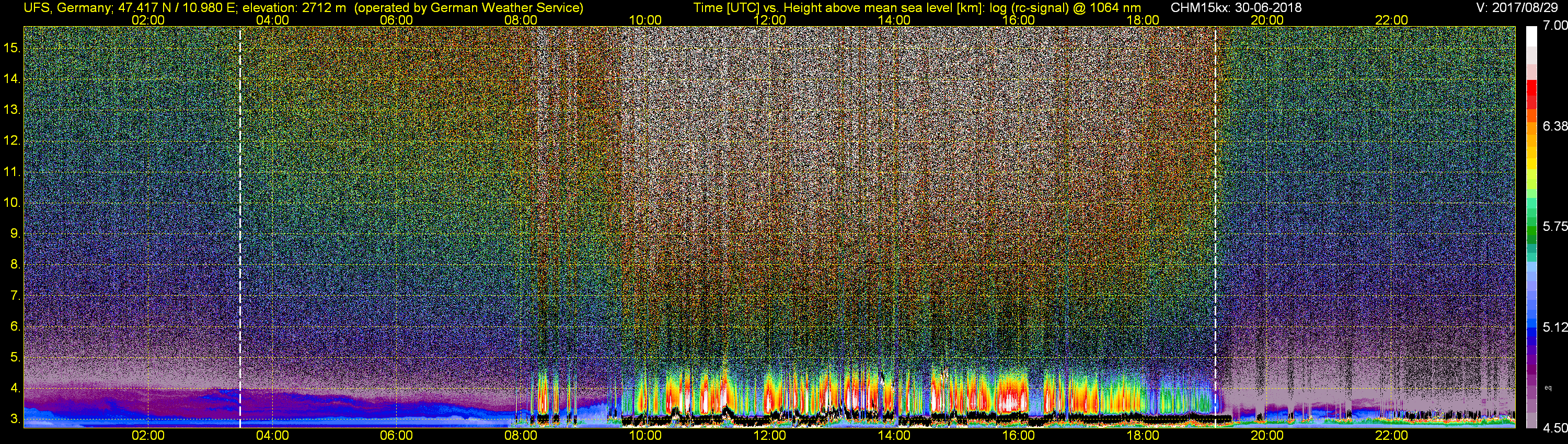Click the "04:00" label on the bottom time axis
1568x444 pixels.
tap(272, 436)
